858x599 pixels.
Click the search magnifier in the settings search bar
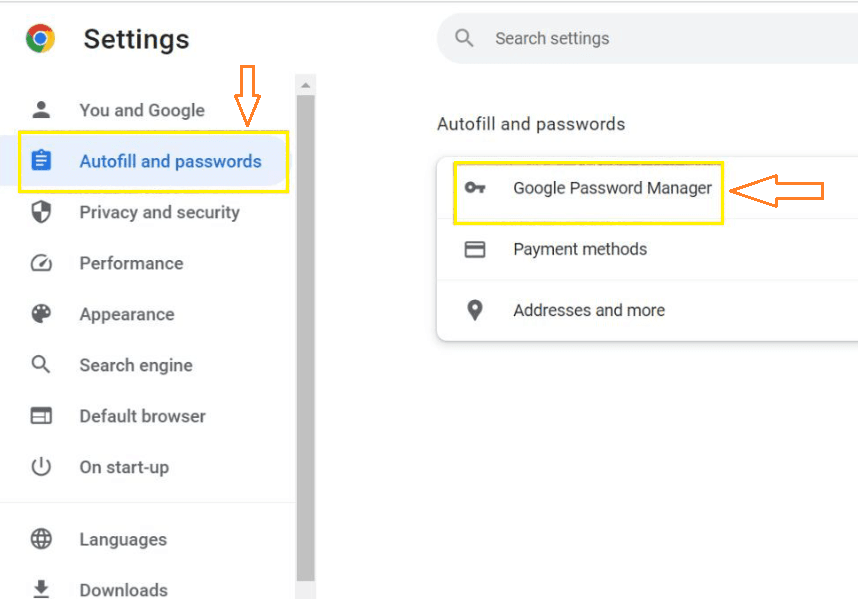coord(464,38)
